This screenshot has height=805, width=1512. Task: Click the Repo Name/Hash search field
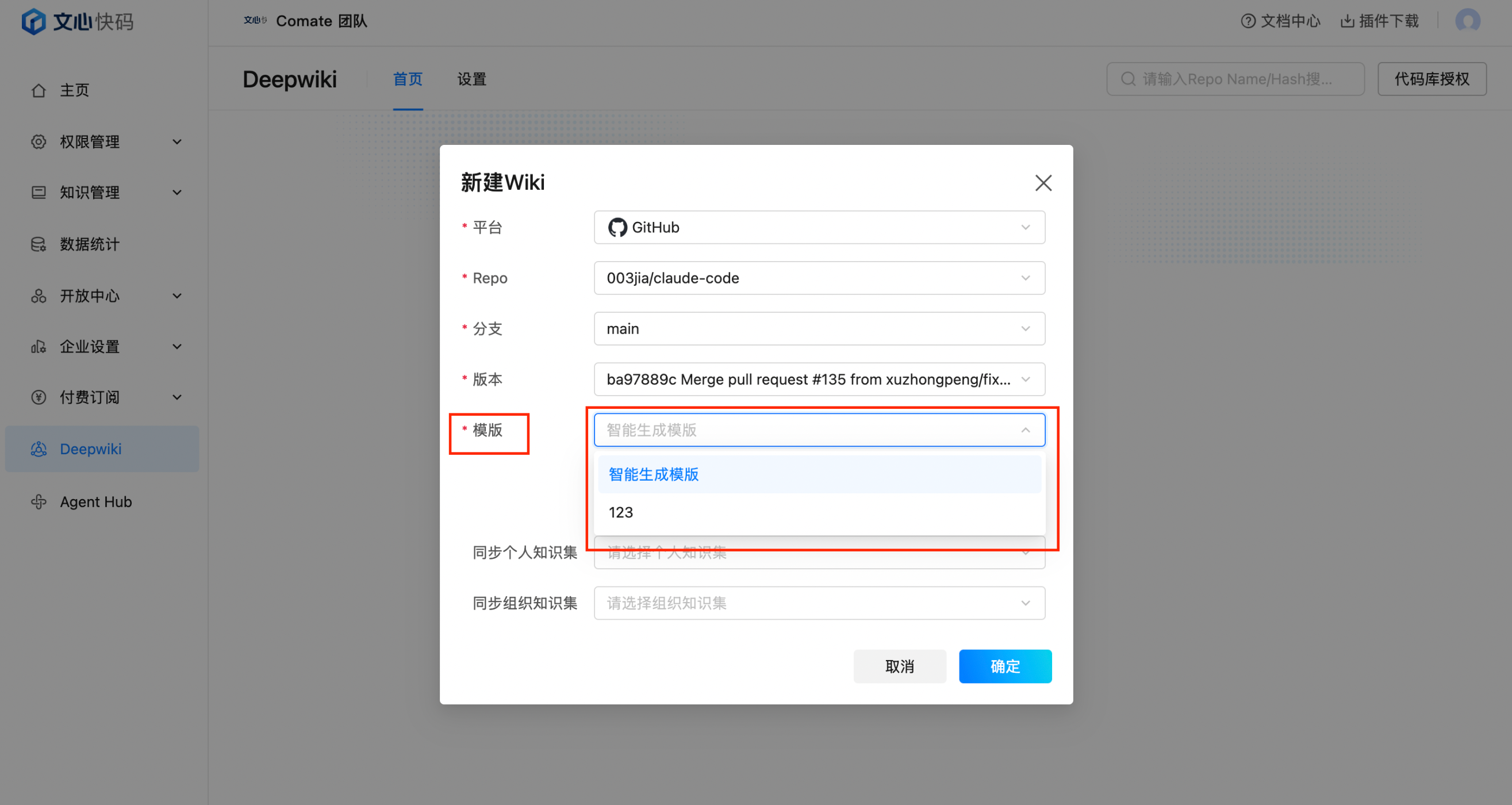pyautogui.click(x=1235, y=79)
